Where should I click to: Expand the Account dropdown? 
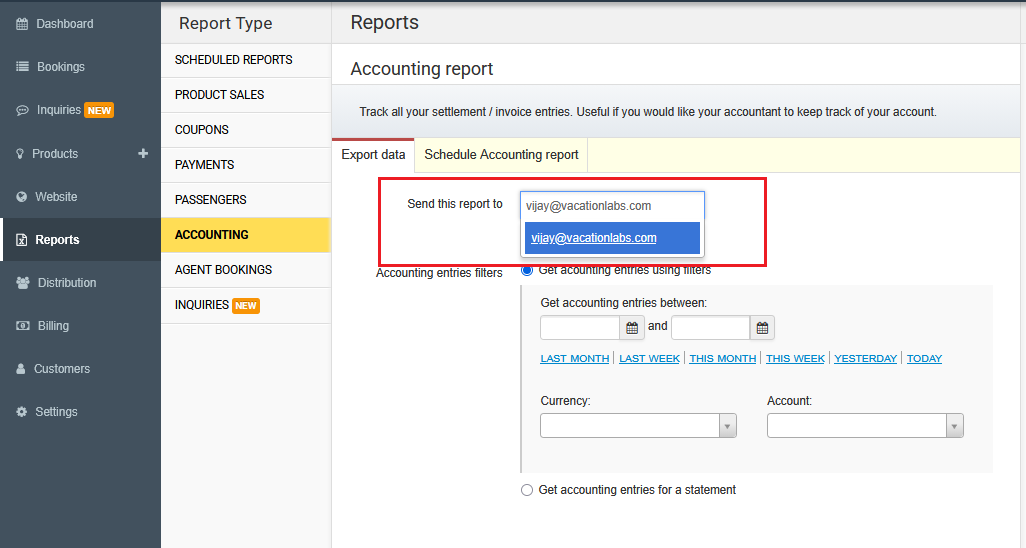[865, 426]
